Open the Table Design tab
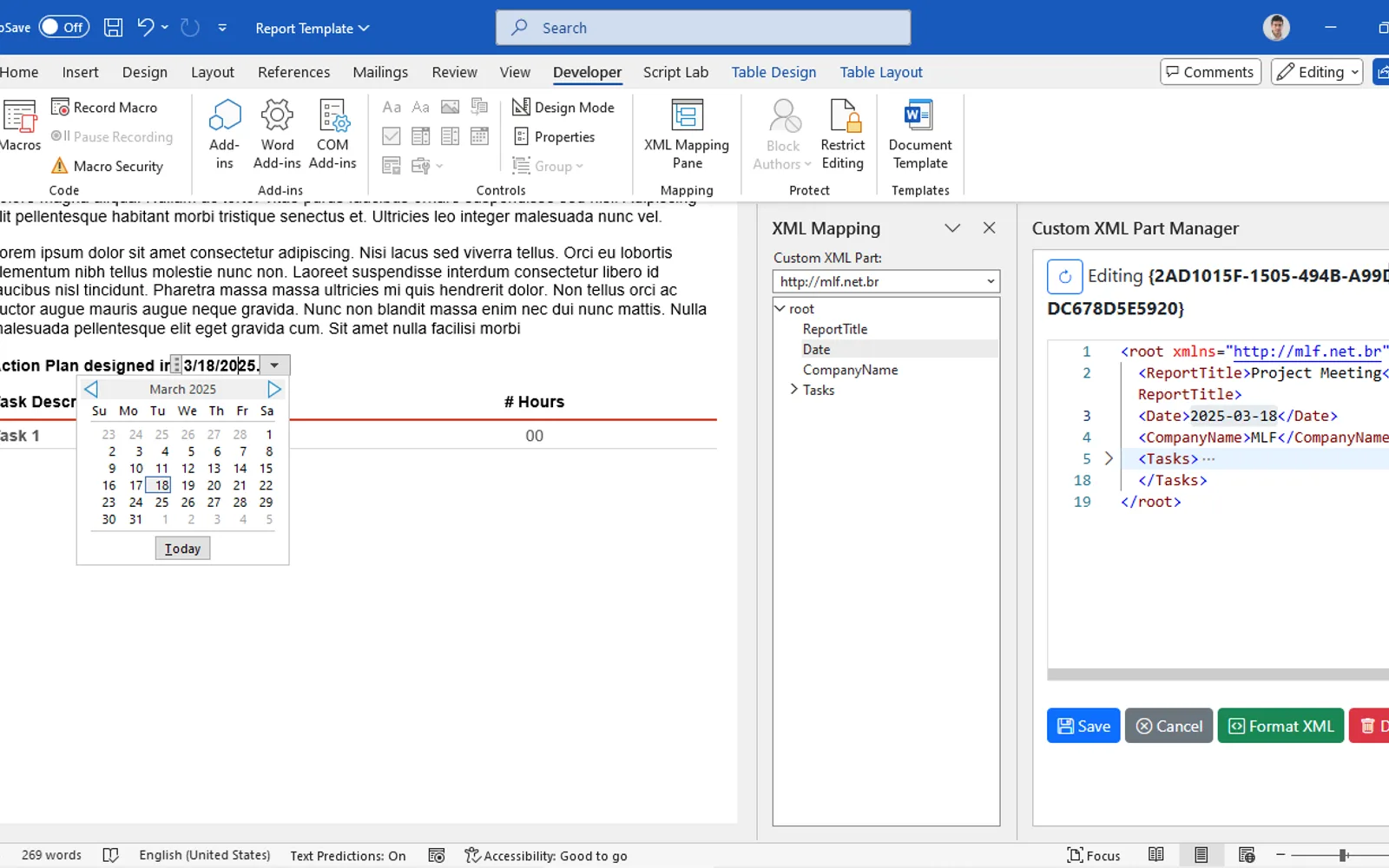 [x=773, y=72]
